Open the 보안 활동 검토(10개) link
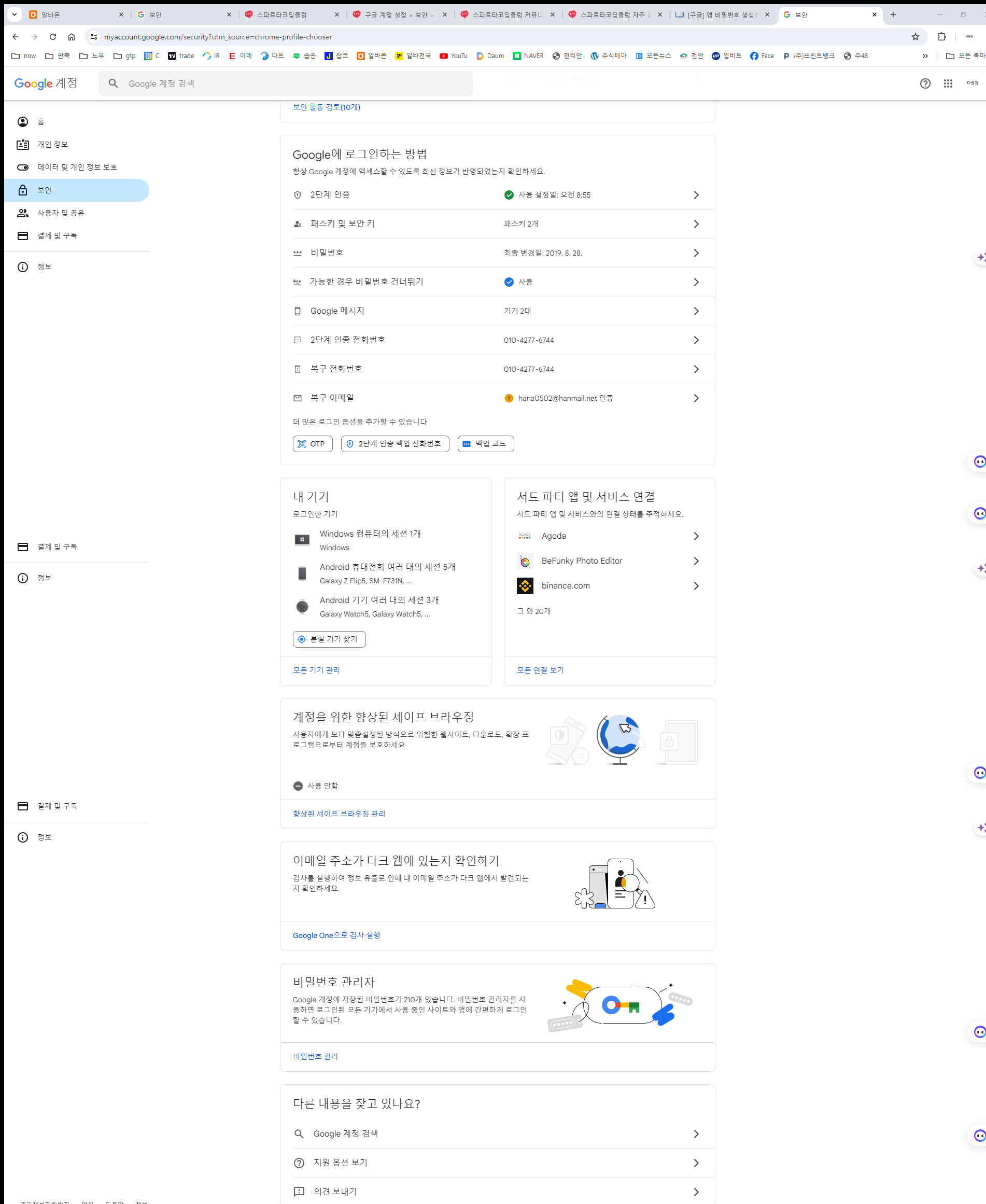Screen dimensions: 986x1204 pyautogui.click(x=327, y=107)
